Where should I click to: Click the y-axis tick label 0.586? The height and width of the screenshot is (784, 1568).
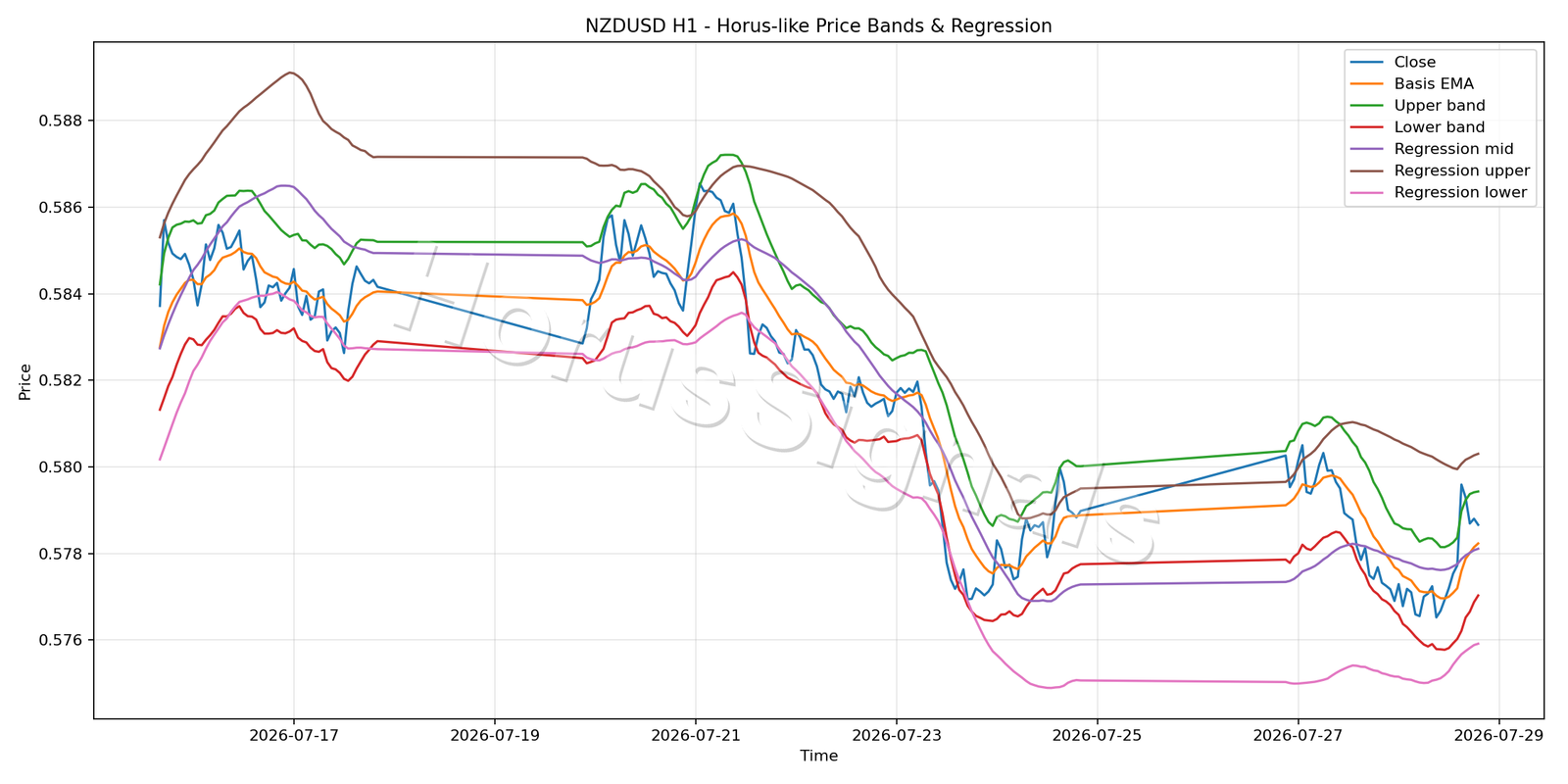[x=61, y=208]
